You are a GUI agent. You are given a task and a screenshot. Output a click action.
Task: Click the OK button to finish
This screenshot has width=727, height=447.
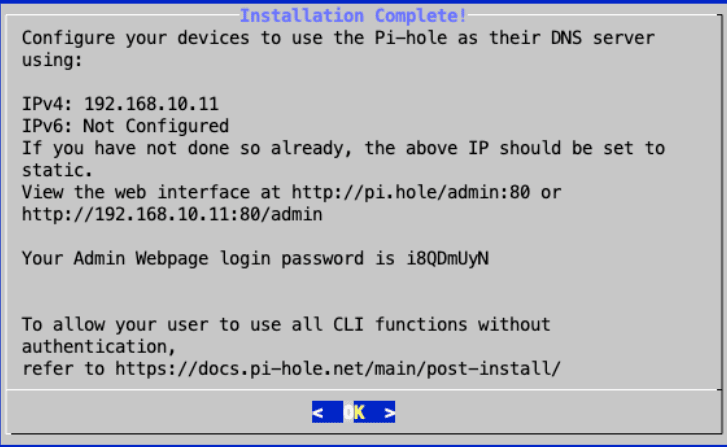pos(353,412)
